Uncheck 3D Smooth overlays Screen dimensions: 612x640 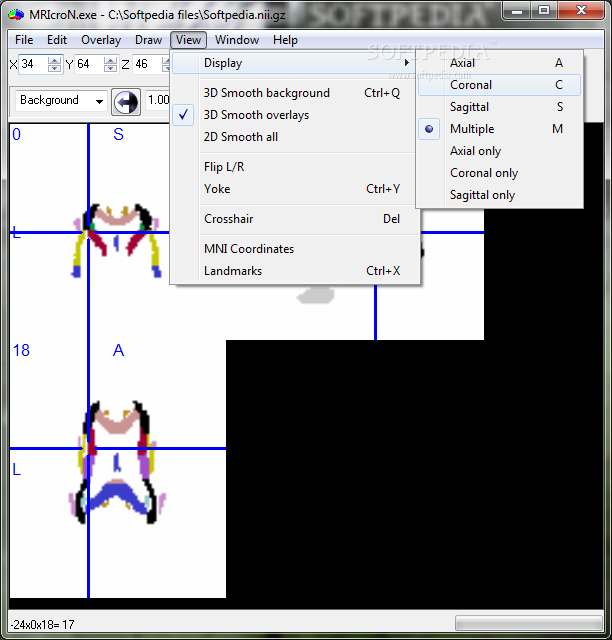[293, 115]
